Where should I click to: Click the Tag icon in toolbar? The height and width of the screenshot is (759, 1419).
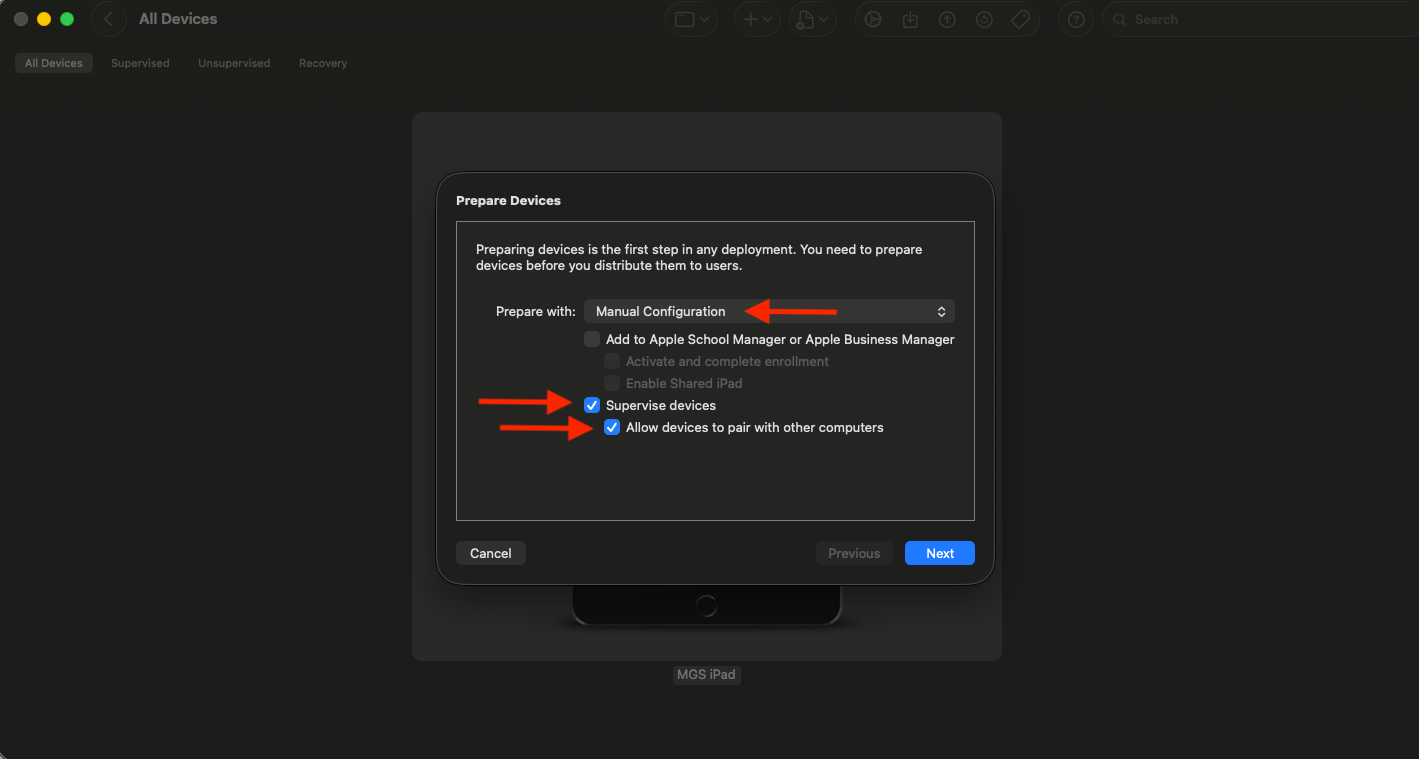[1021, 19]
